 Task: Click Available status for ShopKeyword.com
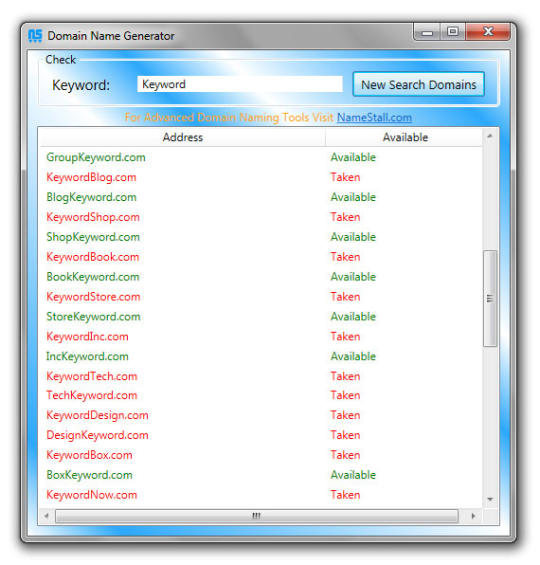pyautogui.click(x=353, y=237)
